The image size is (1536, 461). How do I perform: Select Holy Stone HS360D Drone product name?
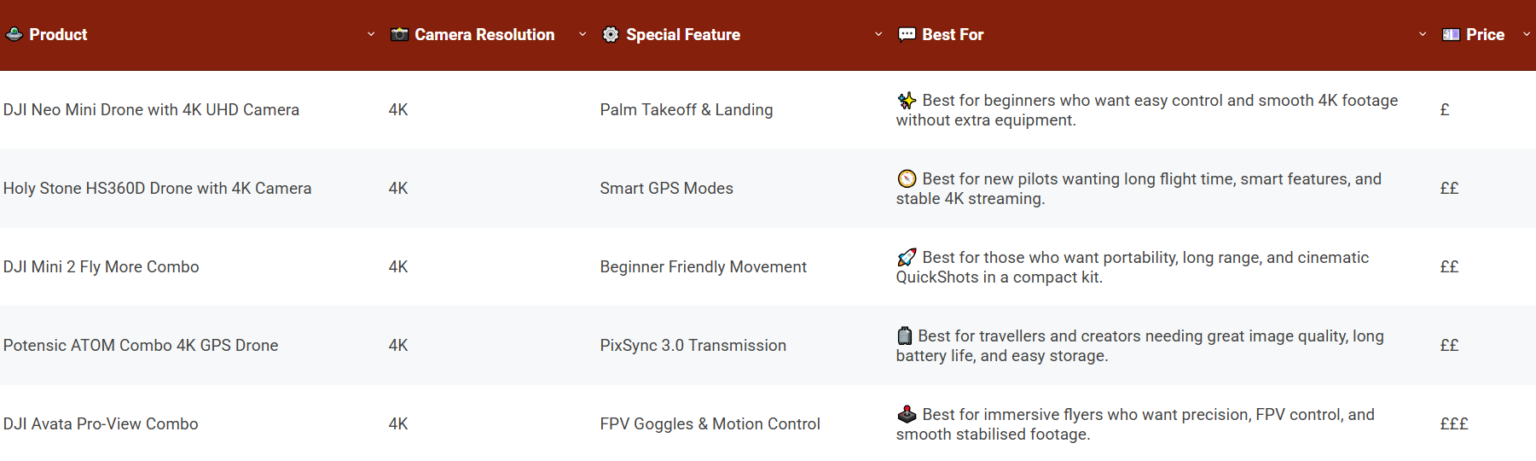coord(157,188)
